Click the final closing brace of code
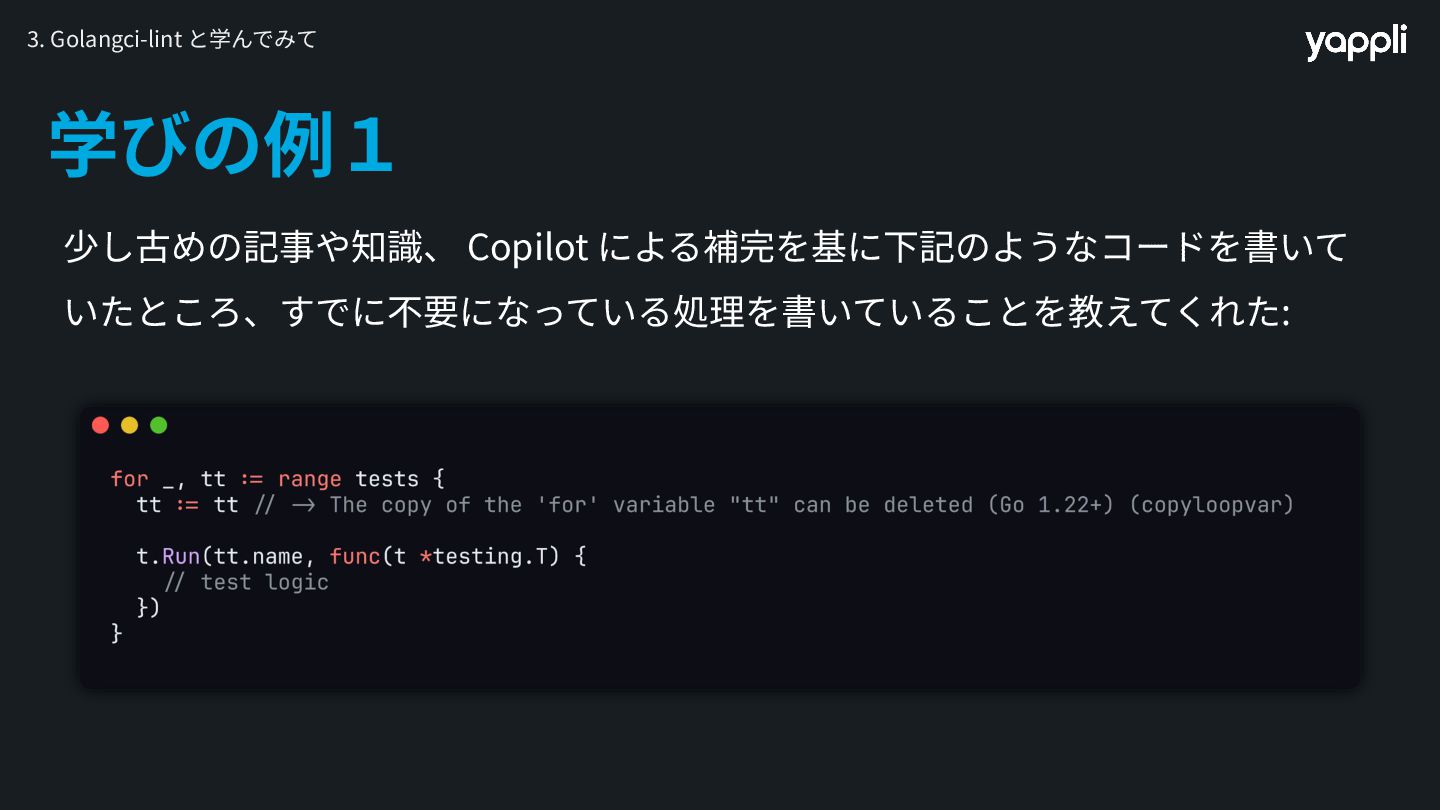This screenshot has width=1440, height=810. pyautogui.click(x=116, y=633)
